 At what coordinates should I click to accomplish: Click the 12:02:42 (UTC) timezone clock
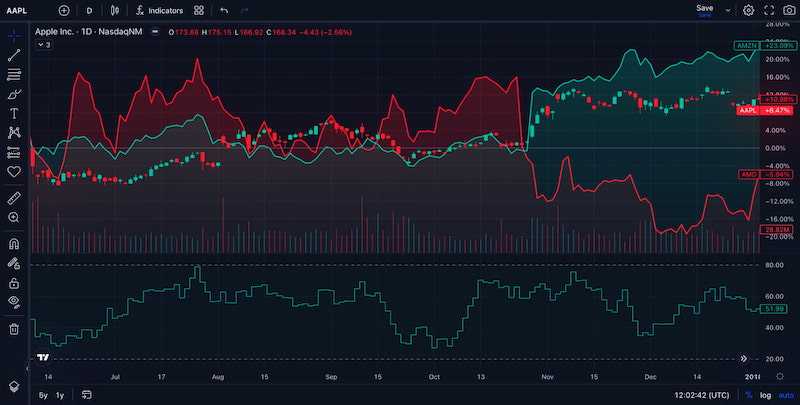[x=702, y=395]
